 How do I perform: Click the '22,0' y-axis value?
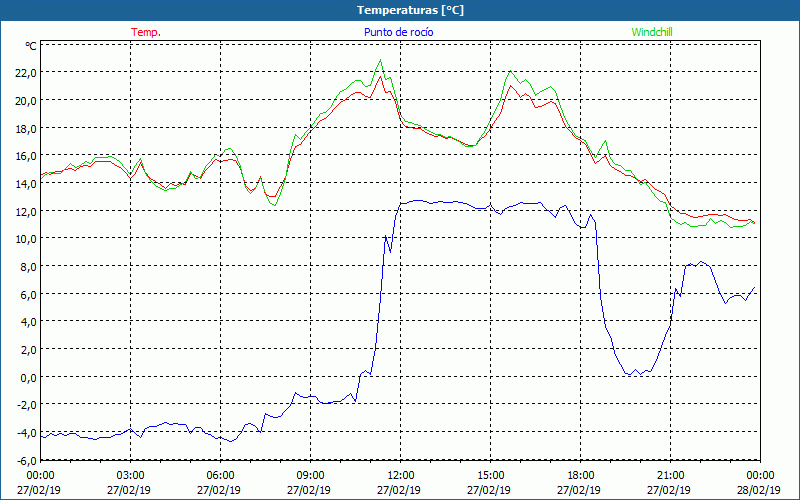pyautogui.click(x=27, y=73)
